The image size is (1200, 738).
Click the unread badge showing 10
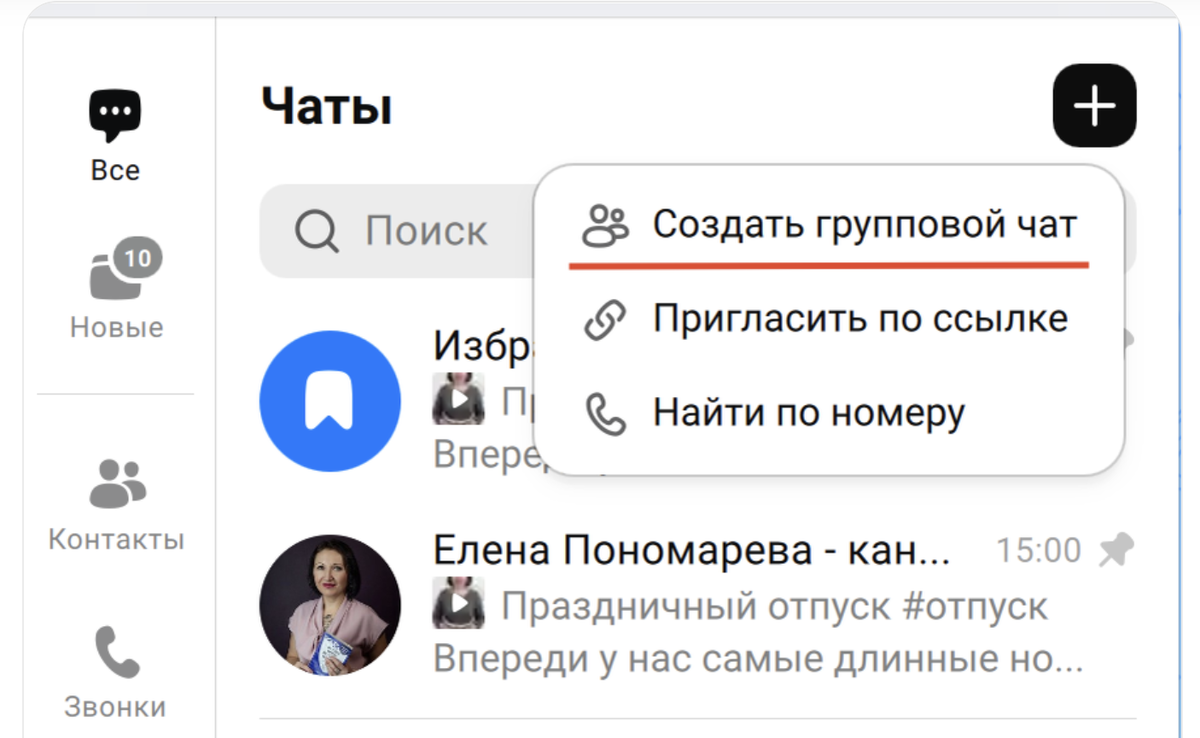coord(138,257)
